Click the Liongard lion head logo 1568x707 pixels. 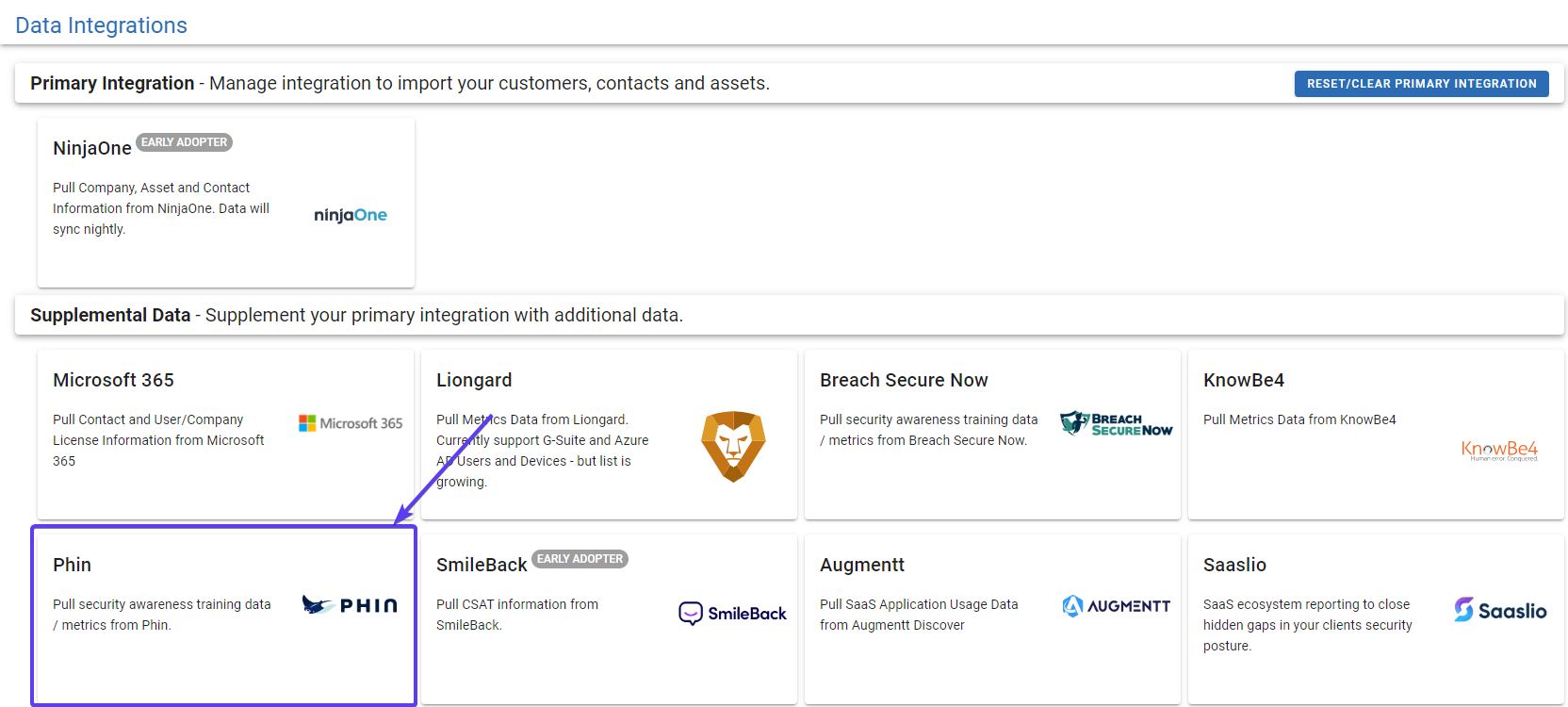pos(733,446)
